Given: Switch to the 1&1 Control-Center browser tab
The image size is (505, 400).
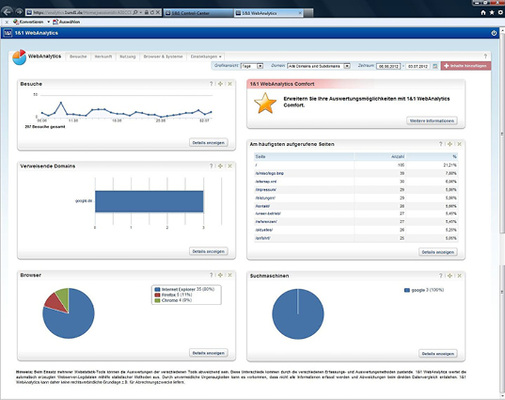Looking at the screenshot, I should pos(198,13).
